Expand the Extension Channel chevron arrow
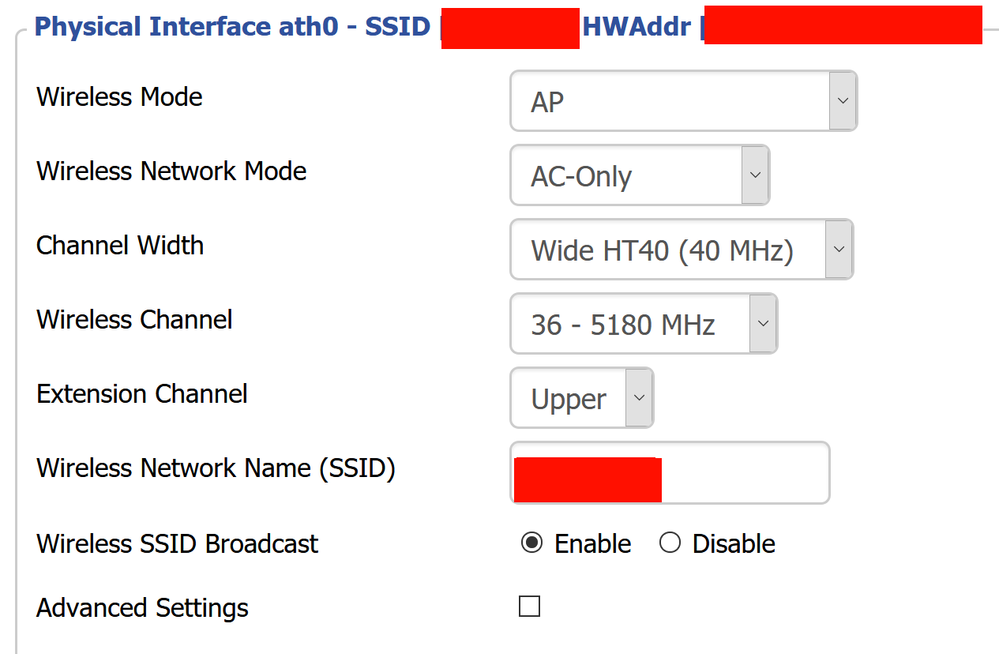The width and height of the screenshot is (999, 654). [x=639, y=398]
